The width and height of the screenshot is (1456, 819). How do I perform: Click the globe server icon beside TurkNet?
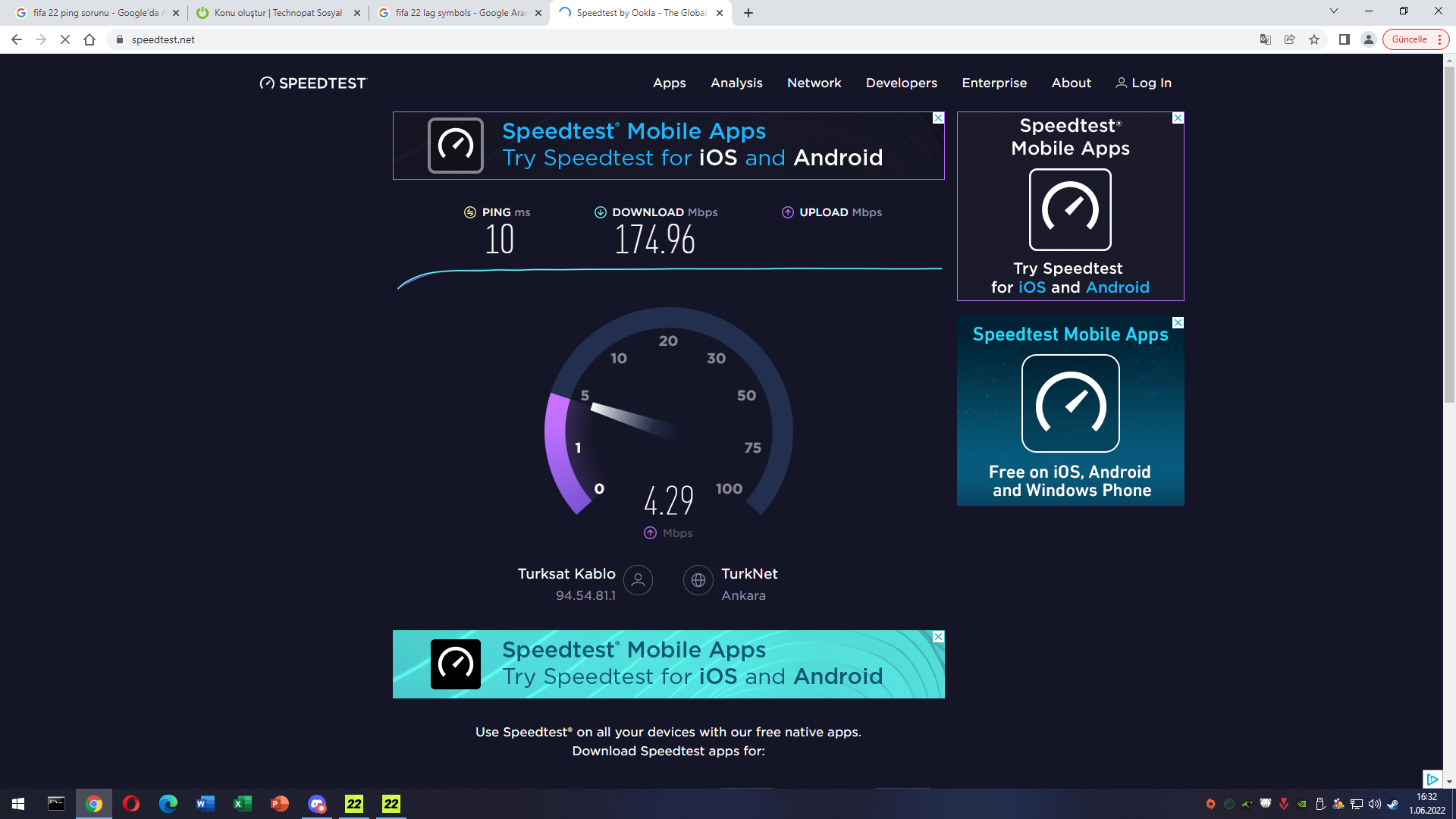coord(698,581)
